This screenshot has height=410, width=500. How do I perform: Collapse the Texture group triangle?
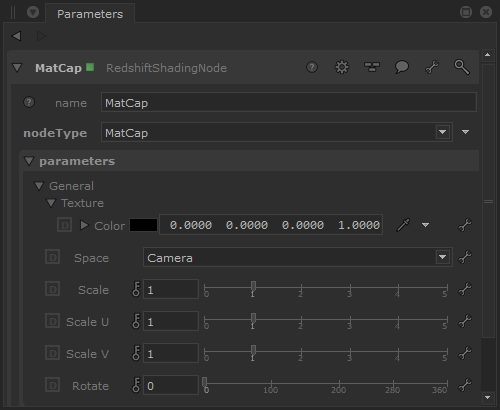[51, 203]
